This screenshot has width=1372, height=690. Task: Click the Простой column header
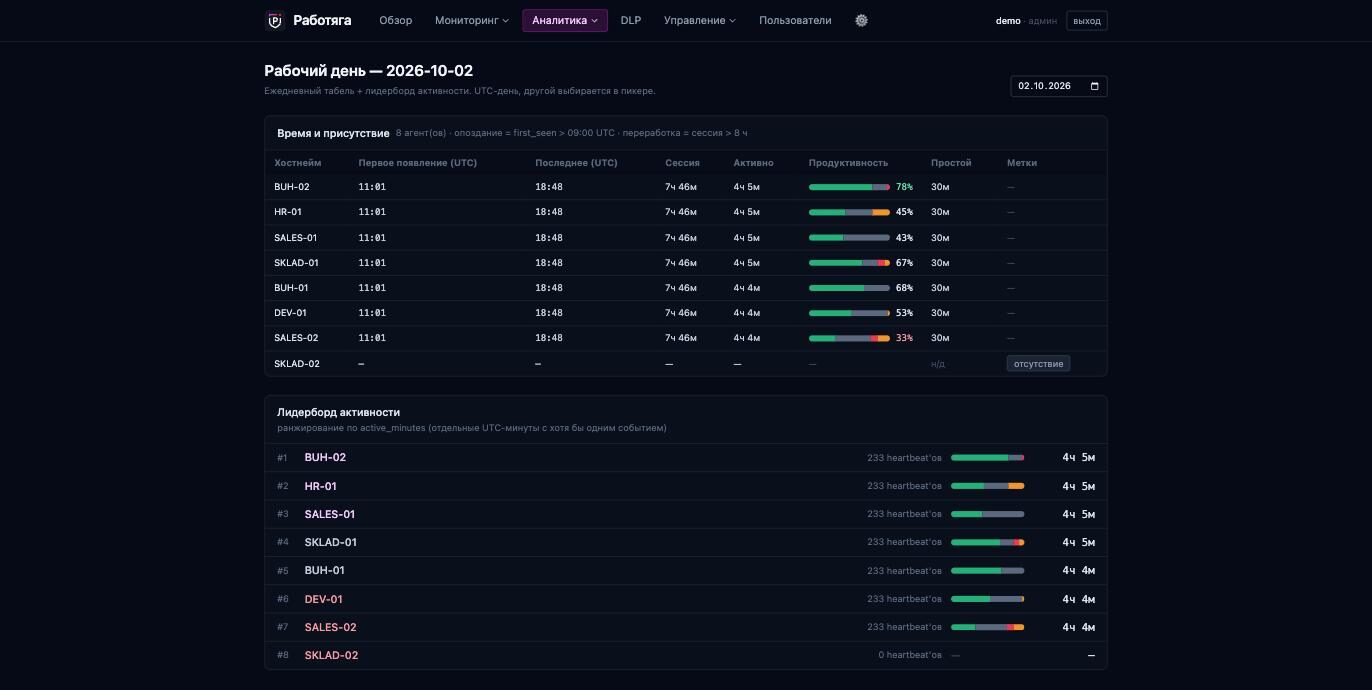(951, 163)
